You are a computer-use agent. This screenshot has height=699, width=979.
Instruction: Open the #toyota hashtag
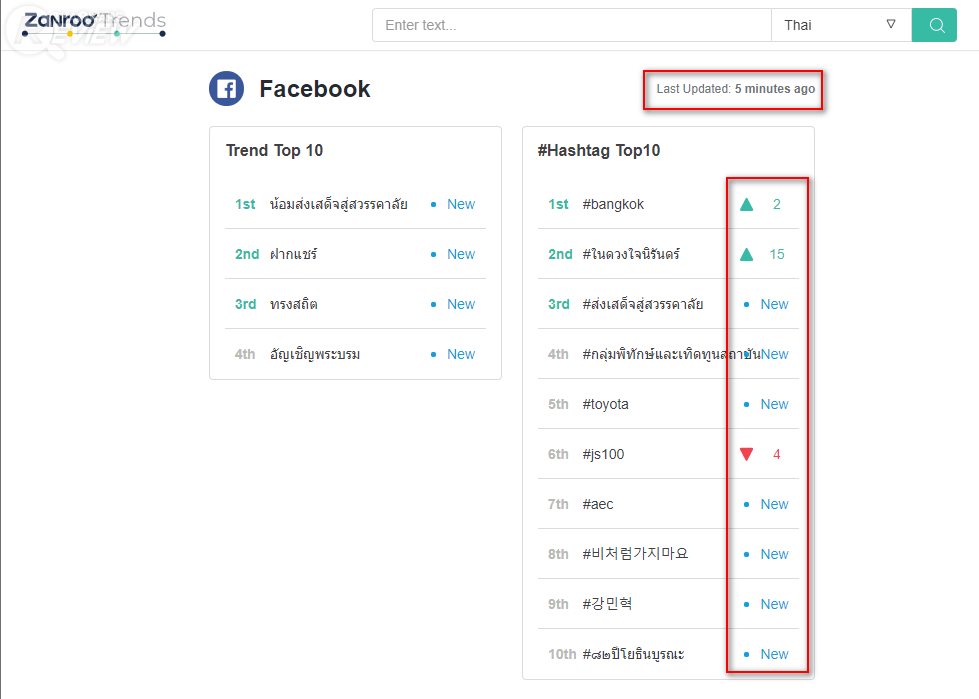pyautogui.click(x=606, y=405)
